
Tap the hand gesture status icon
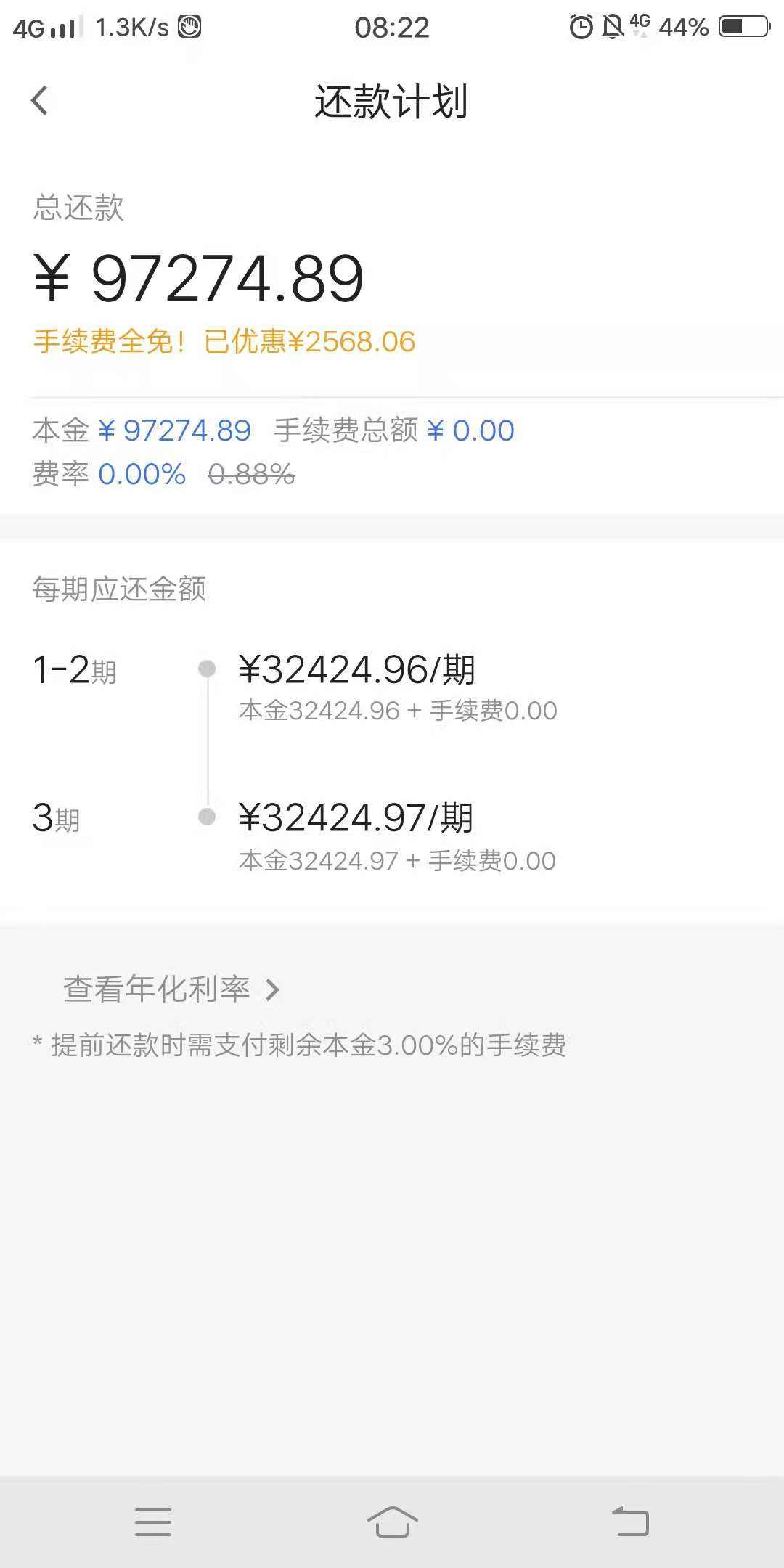coord(189,27)
